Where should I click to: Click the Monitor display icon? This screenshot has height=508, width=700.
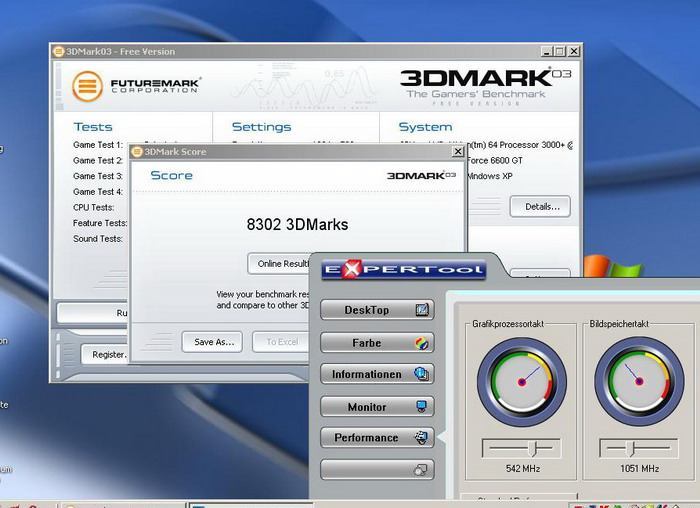click(x=421, y=406)
